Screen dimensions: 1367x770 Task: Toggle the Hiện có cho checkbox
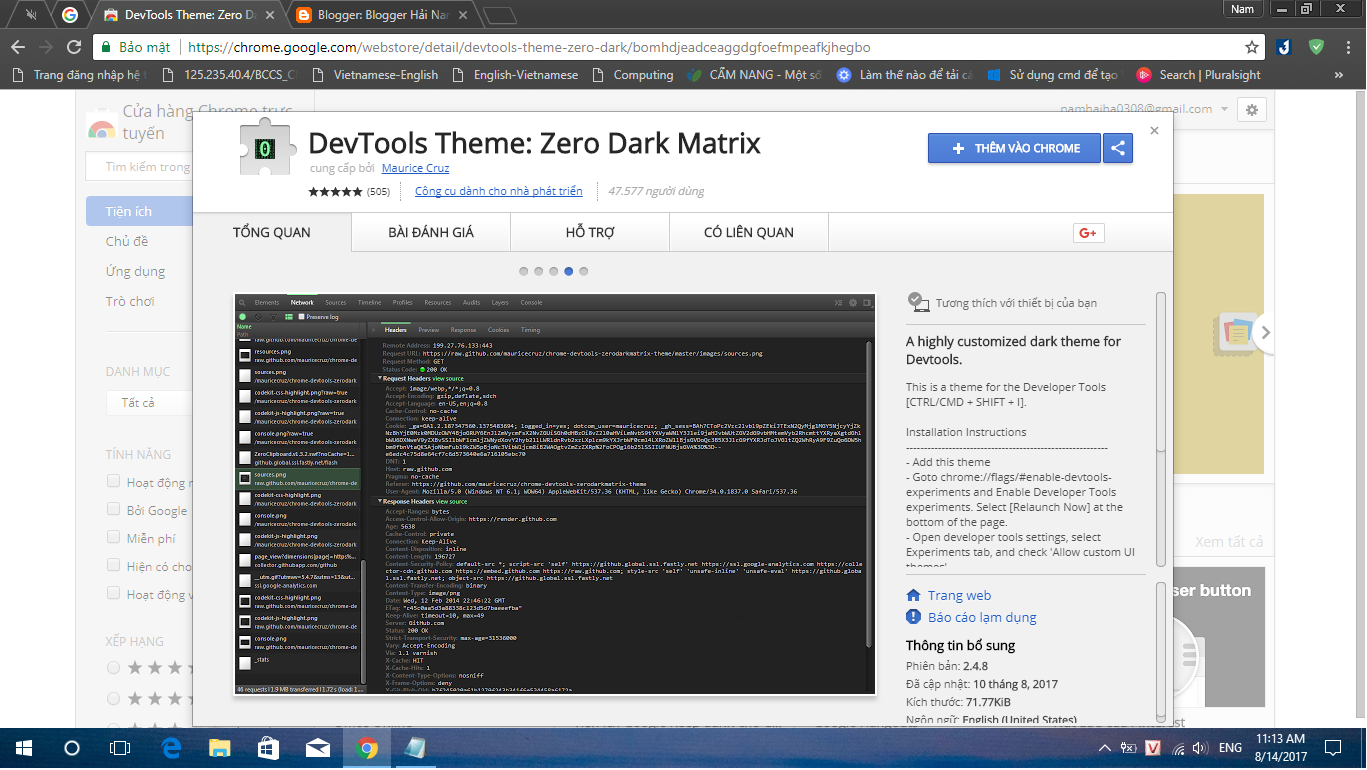[114, 566]
